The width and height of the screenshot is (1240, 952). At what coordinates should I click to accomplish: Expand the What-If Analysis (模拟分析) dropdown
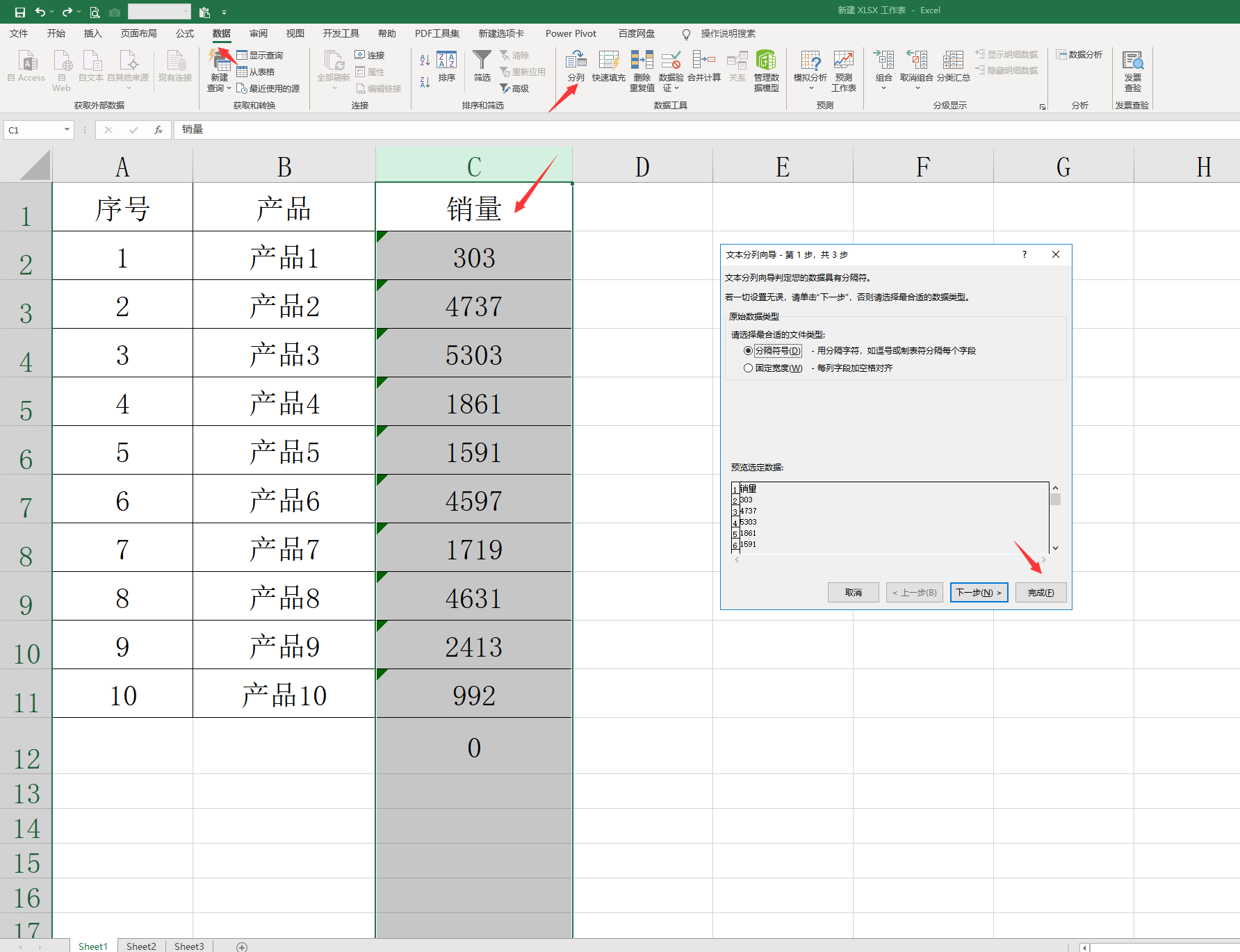tap(810, 88)
